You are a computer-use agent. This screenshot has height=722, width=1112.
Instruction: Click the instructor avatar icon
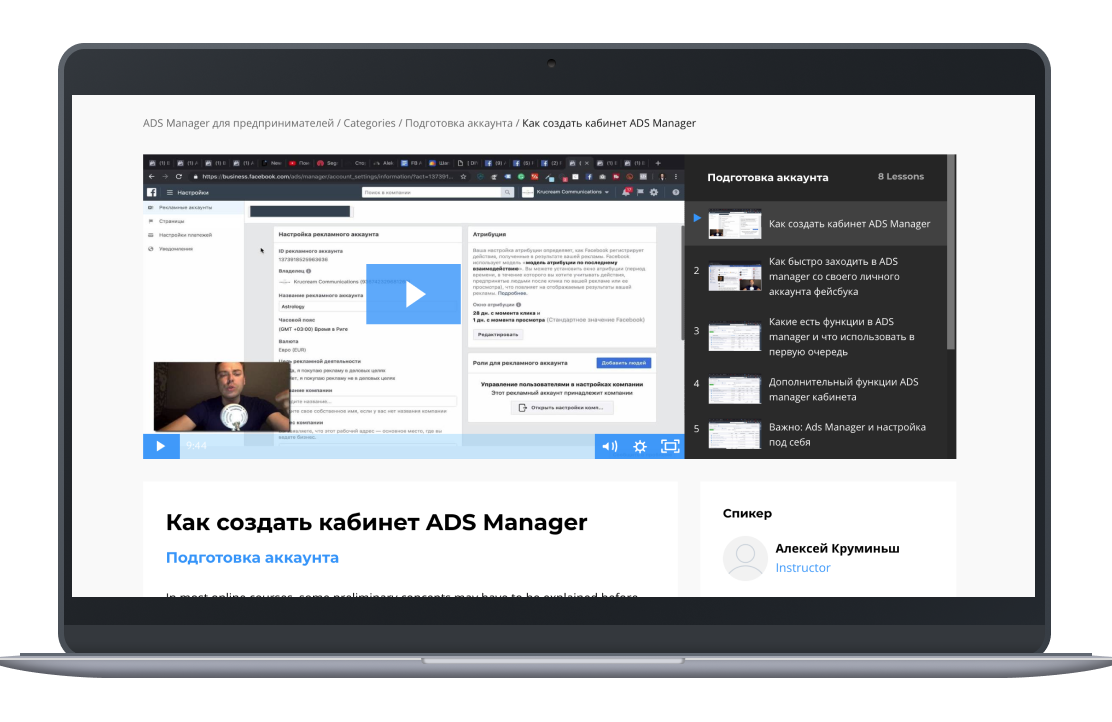coord(745,558)
